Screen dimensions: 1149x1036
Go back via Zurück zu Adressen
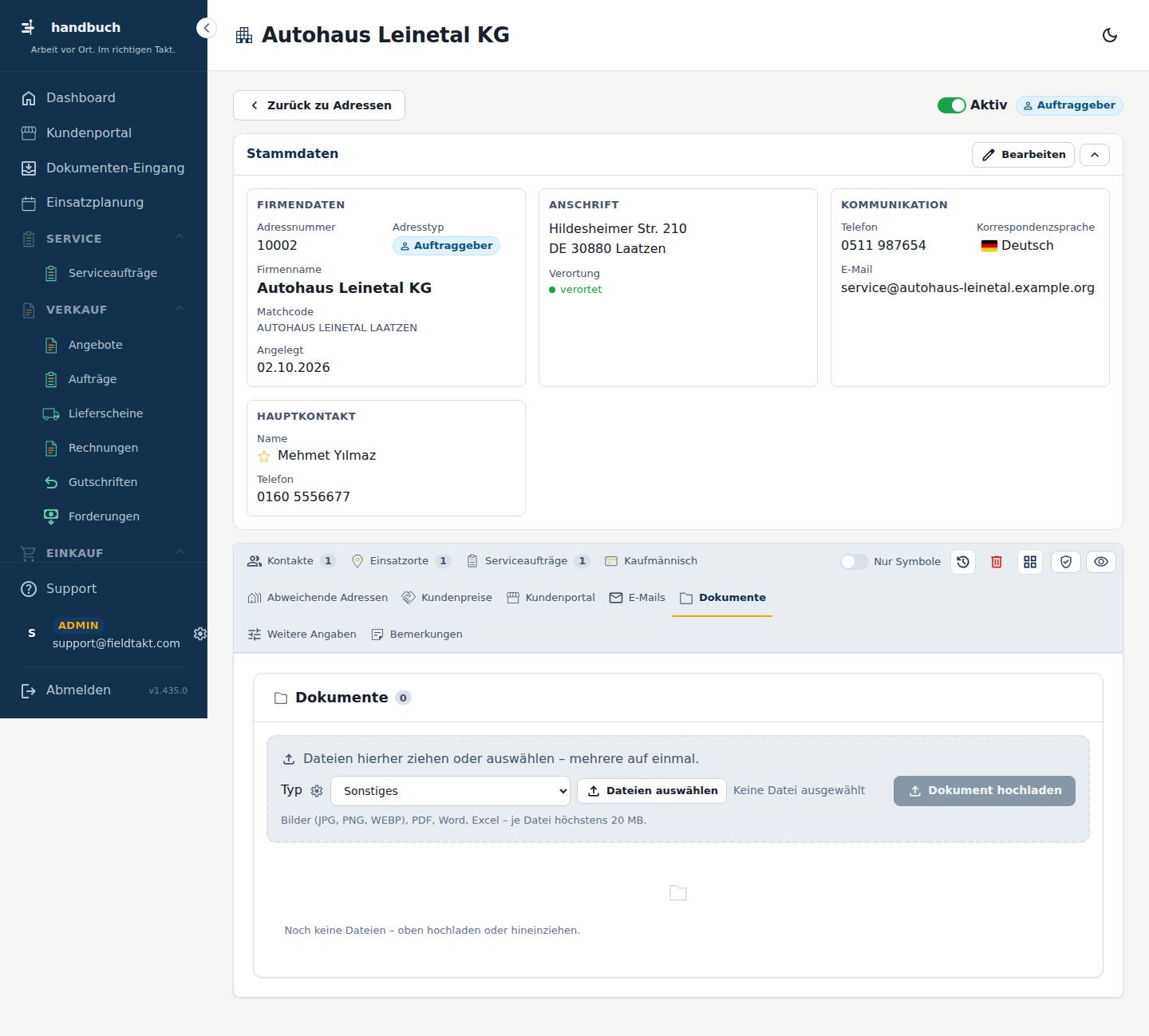[319, 105]
